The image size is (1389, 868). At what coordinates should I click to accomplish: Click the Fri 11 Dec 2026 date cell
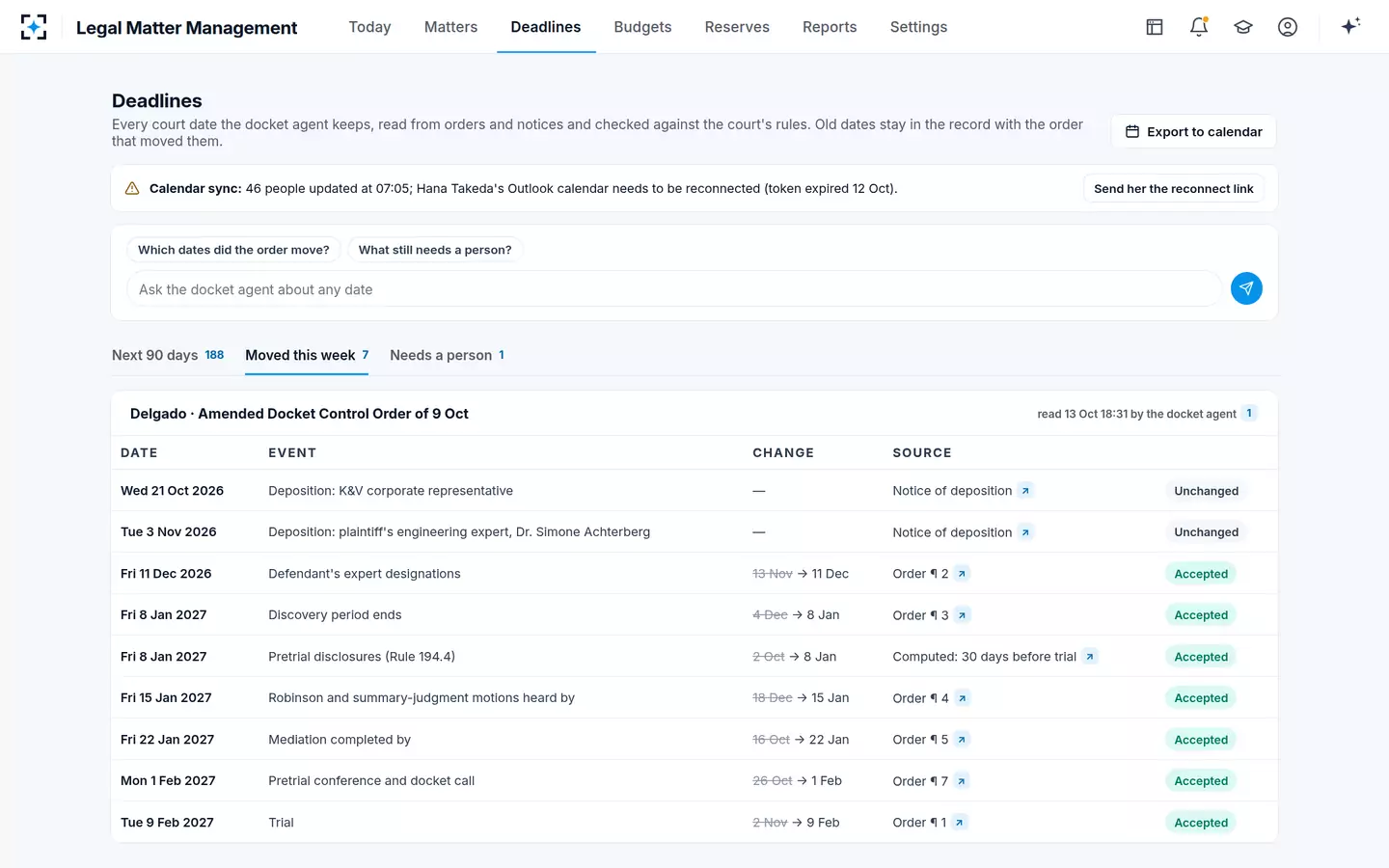pos(166,574)
